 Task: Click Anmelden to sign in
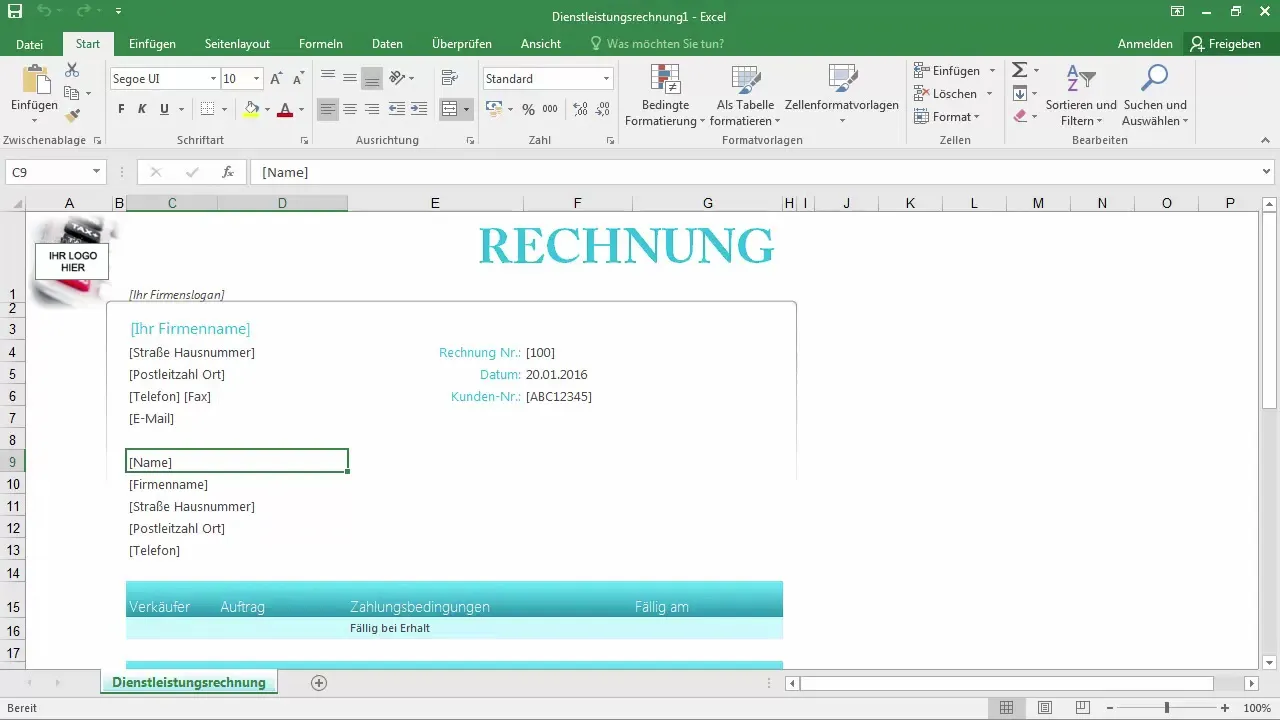coord(1145,44)
